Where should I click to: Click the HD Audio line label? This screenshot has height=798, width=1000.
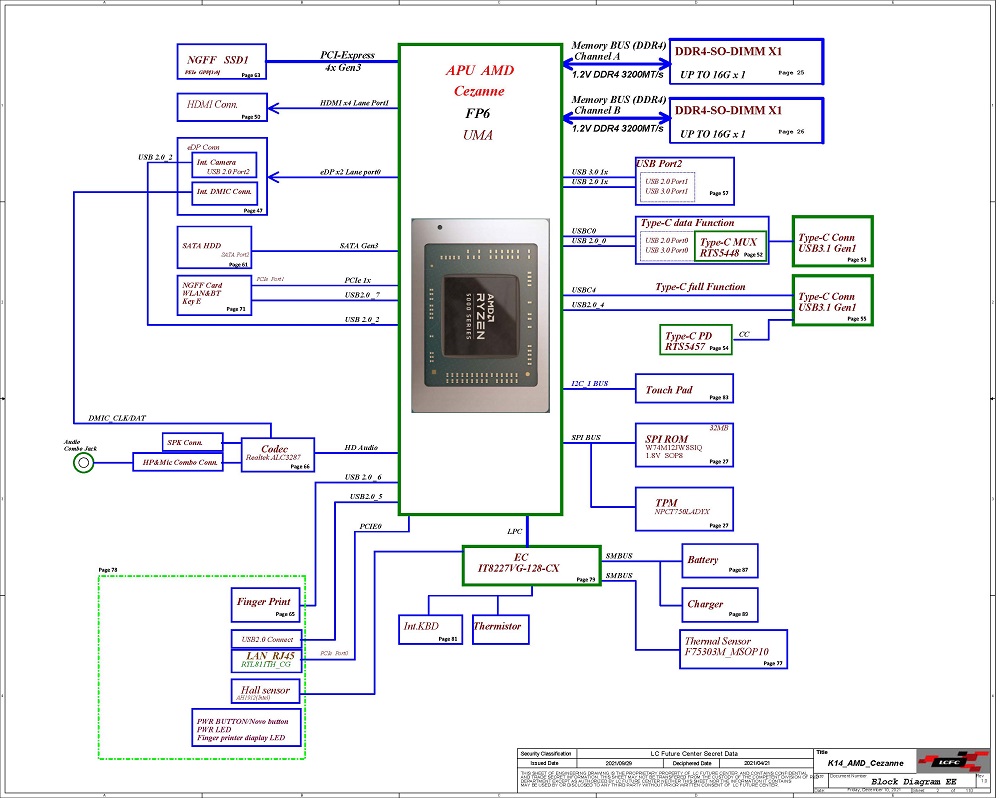[361, 448]
